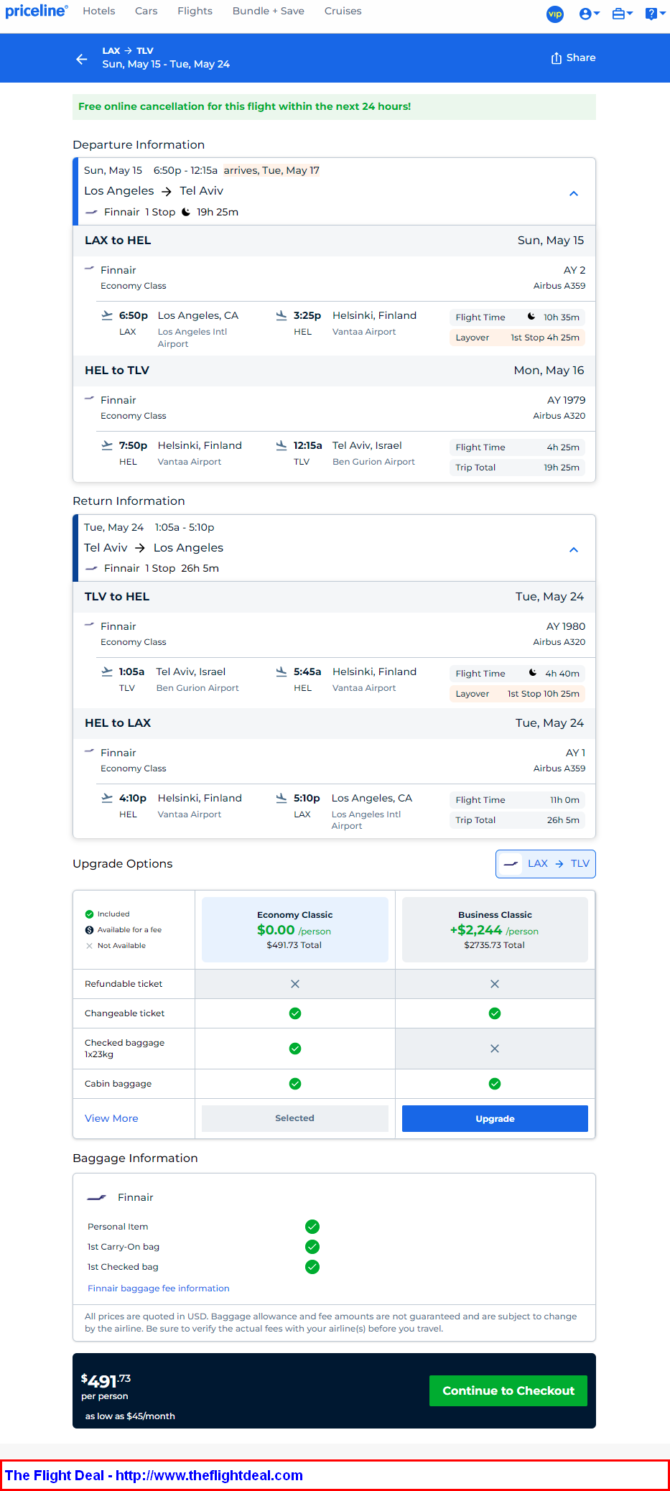Click the takeoff icon beside 7:50p Helsinki
Viewport: 670px width, 1491px height.
pos(107,446)
